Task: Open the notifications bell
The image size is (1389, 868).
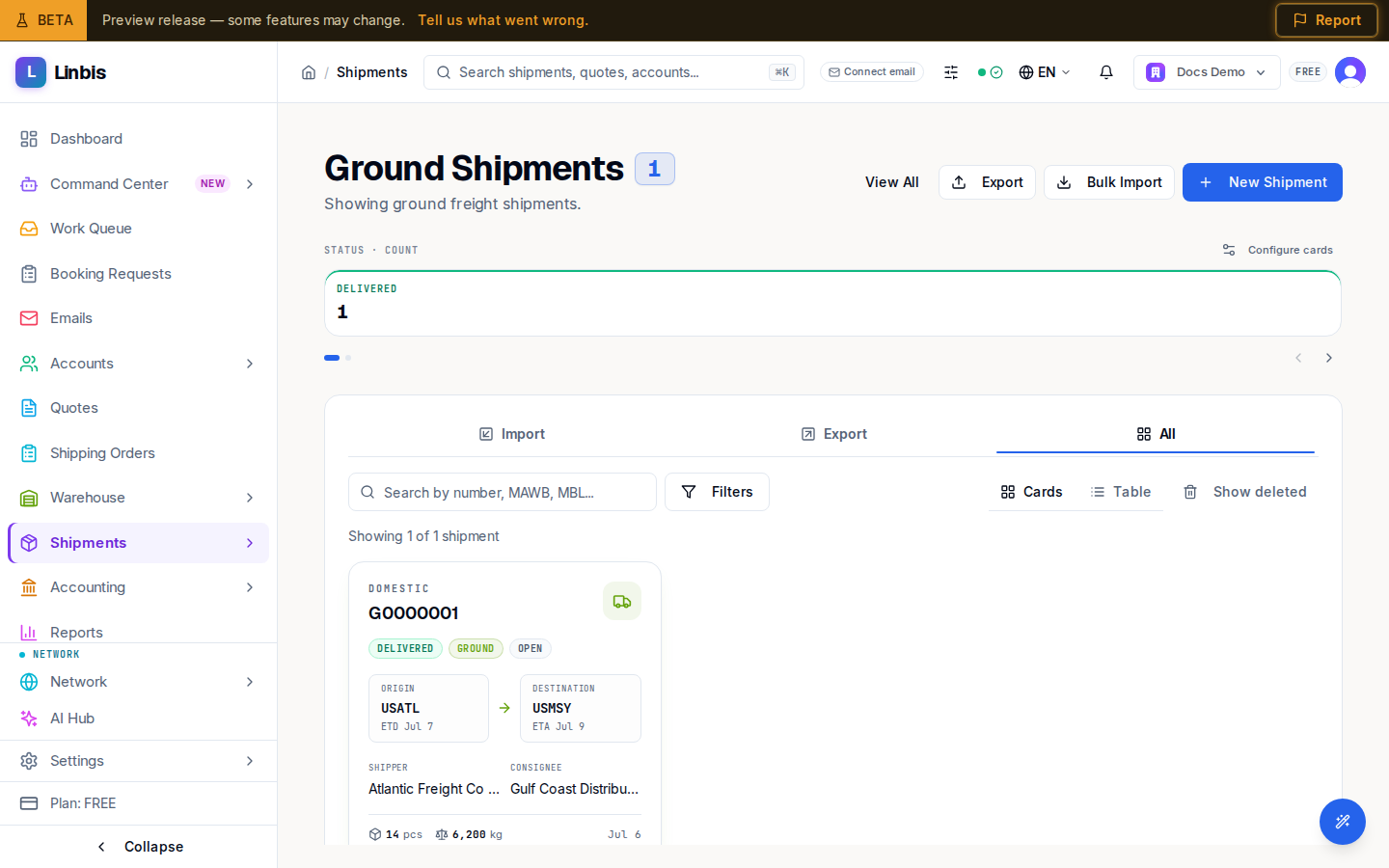Action: (x=1106, y=72)
